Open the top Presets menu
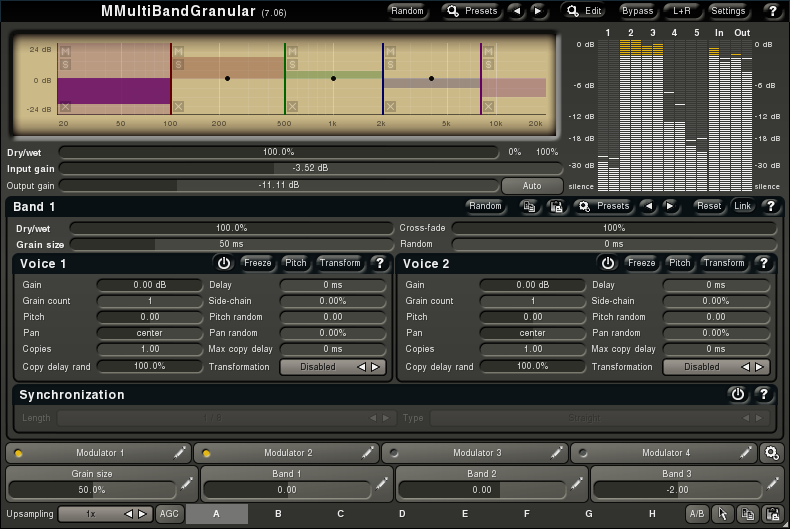 (471, 11)
